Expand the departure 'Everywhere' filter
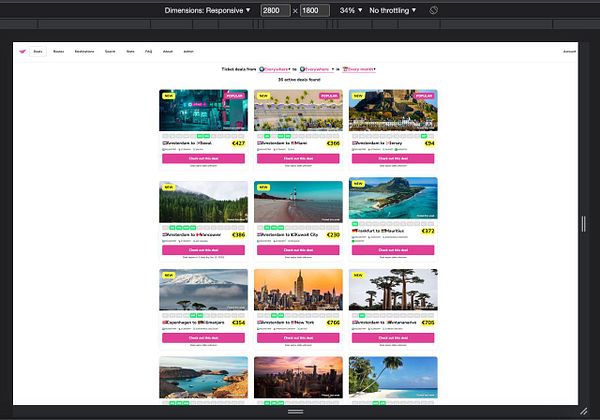The width and height of the screenshot is (600, 420). pos(277,69)
